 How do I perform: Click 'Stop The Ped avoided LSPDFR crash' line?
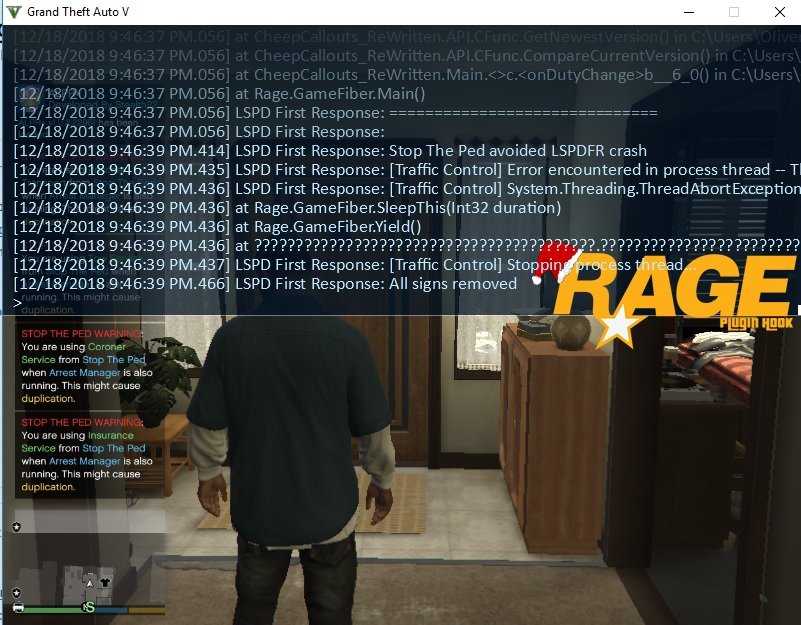(330, 151)
